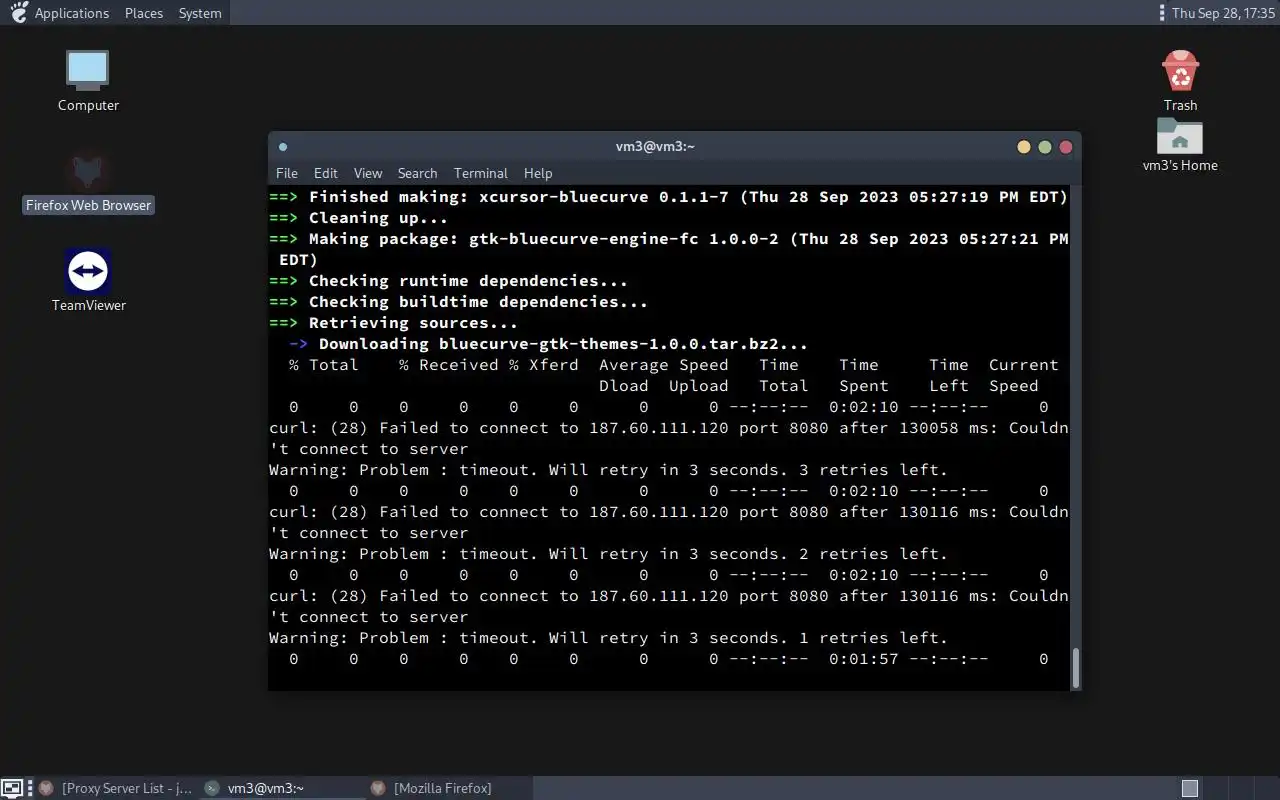The image size is (1280, 800).
Task: Click the time spent value 0:01:57
Action: click(x=864, y=659)
